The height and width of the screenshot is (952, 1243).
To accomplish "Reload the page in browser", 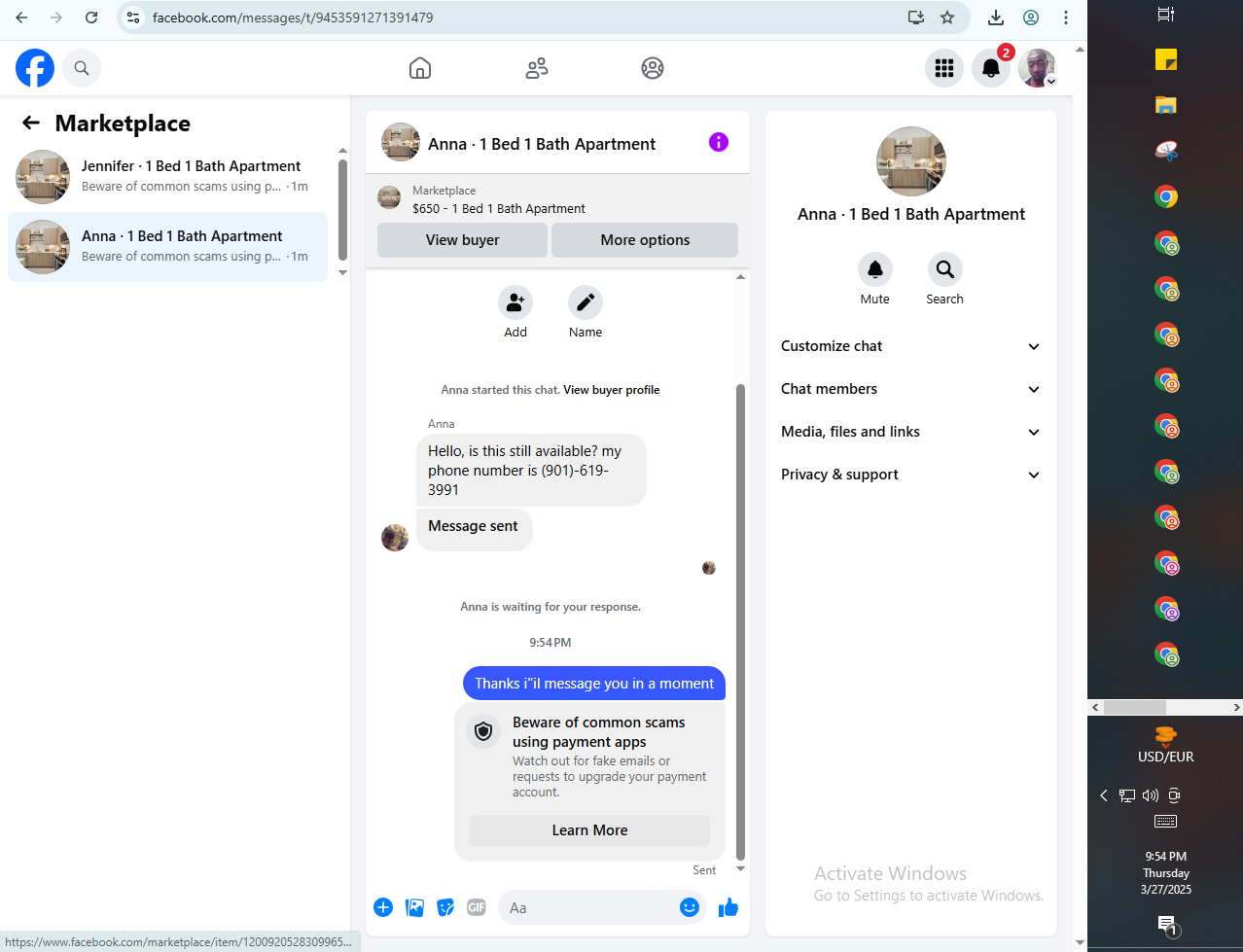I will click(x=91, y=18).
